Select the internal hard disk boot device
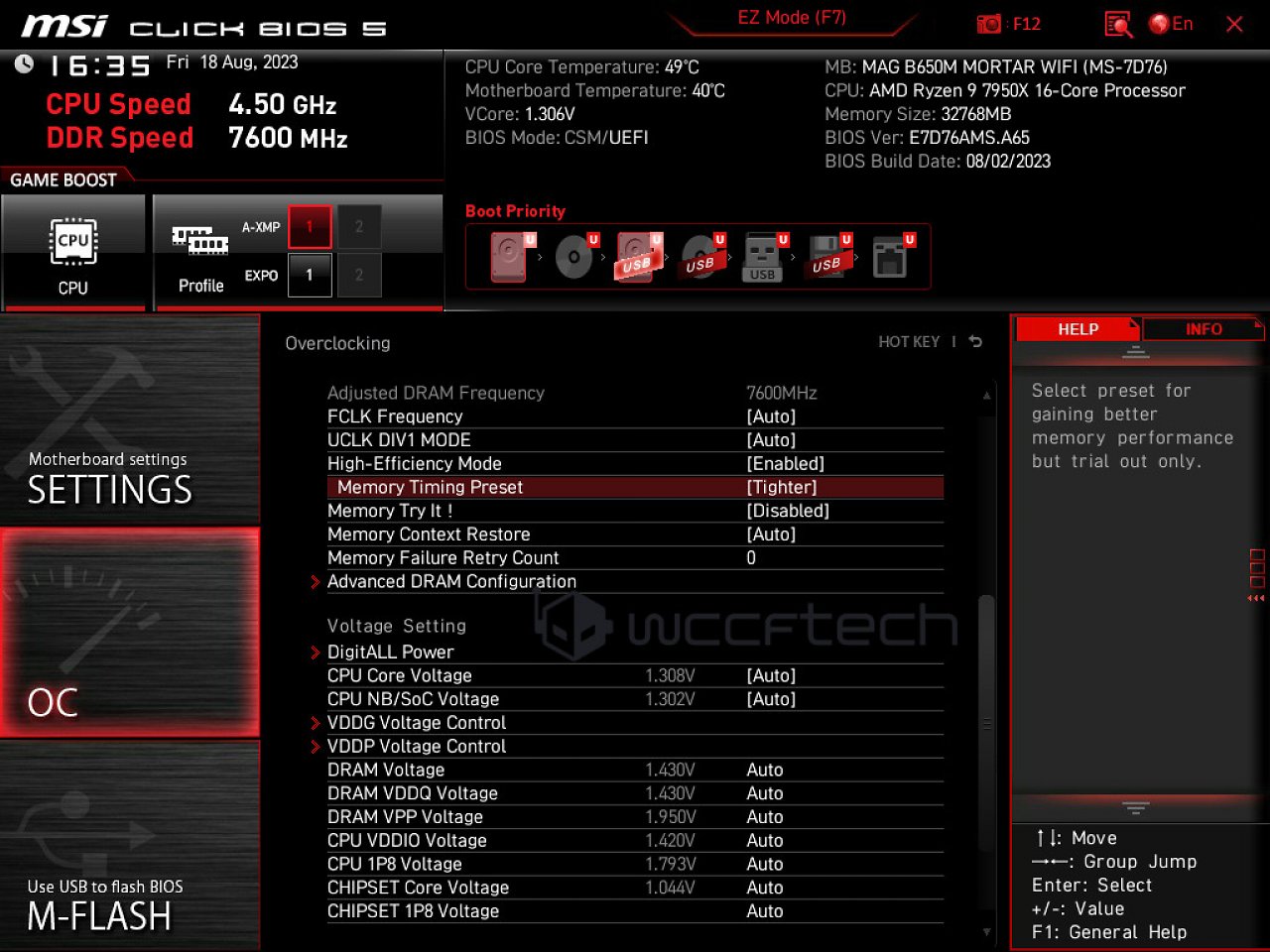 510,257
